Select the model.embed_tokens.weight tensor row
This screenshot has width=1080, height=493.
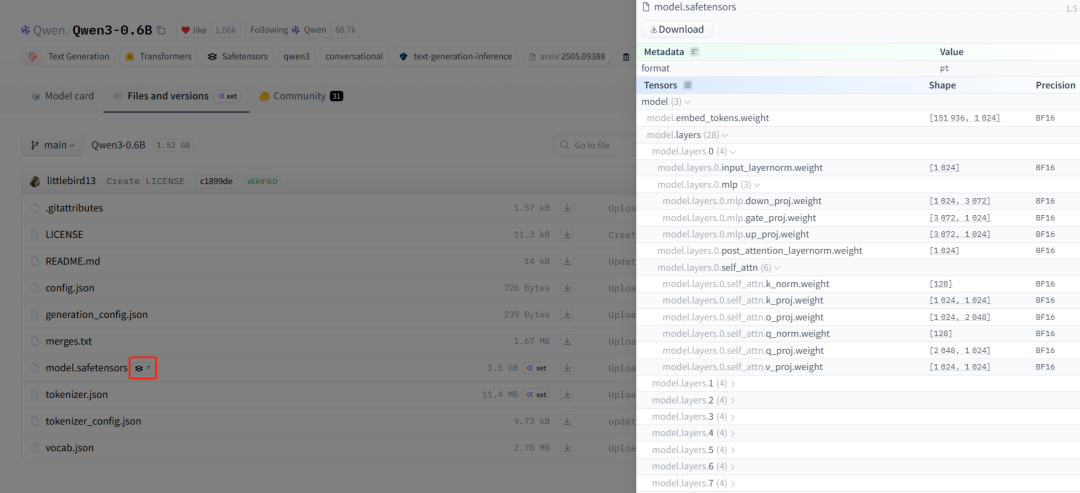pos(858,118)
